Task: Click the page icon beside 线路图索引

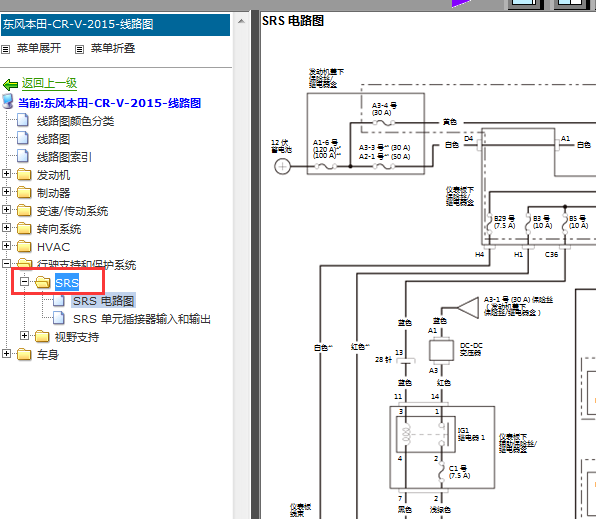Action: coord(23,156)
